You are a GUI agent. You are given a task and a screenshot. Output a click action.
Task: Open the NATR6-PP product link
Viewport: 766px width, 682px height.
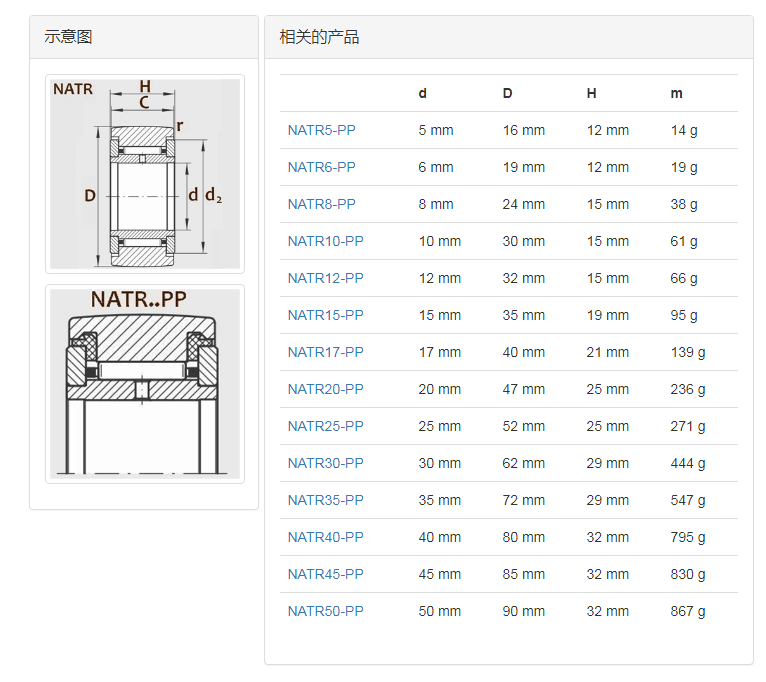click(x=321, y=167)
